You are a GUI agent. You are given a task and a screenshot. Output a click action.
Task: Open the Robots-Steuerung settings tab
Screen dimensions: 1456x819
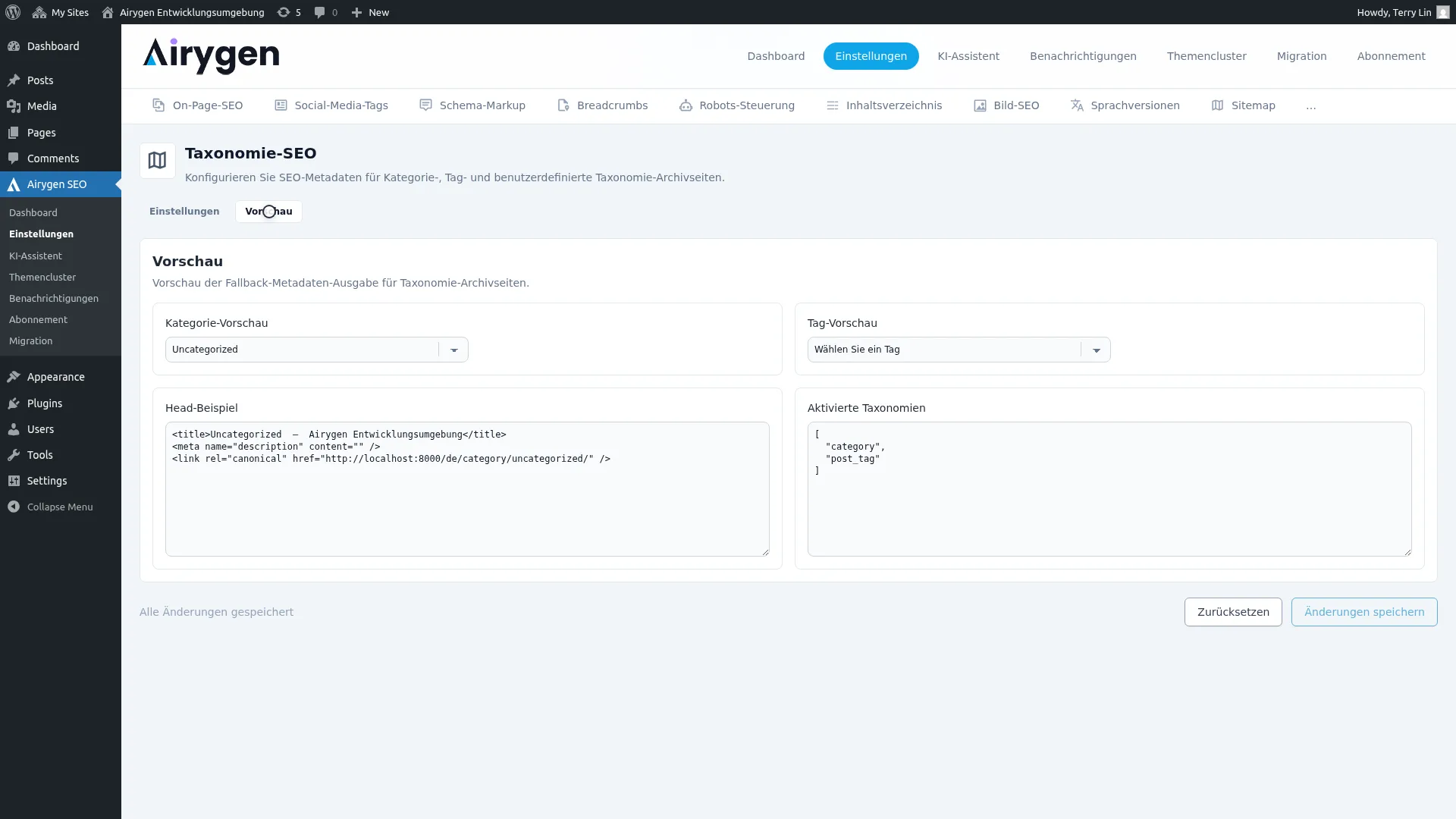(x=737, y=105)
